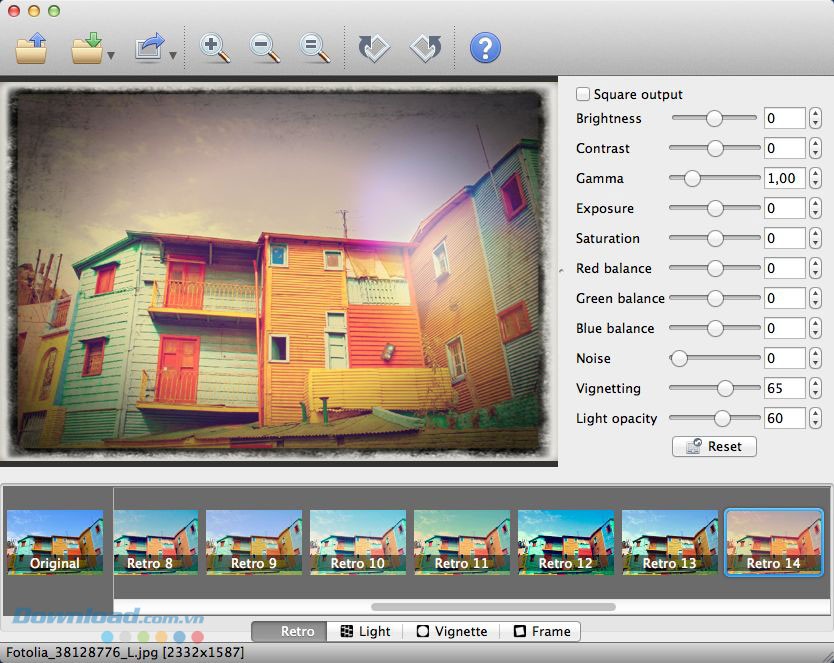This screenshot has width=834, height=663.
Task: Switch to the Light tab
Action: pos(365,631)
